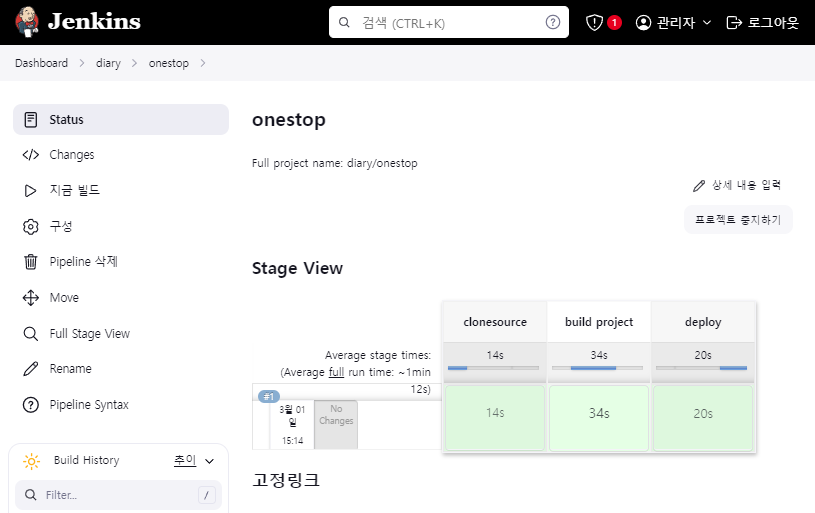
Task: Open the Status menu item
Action: (x=121, y=120)
